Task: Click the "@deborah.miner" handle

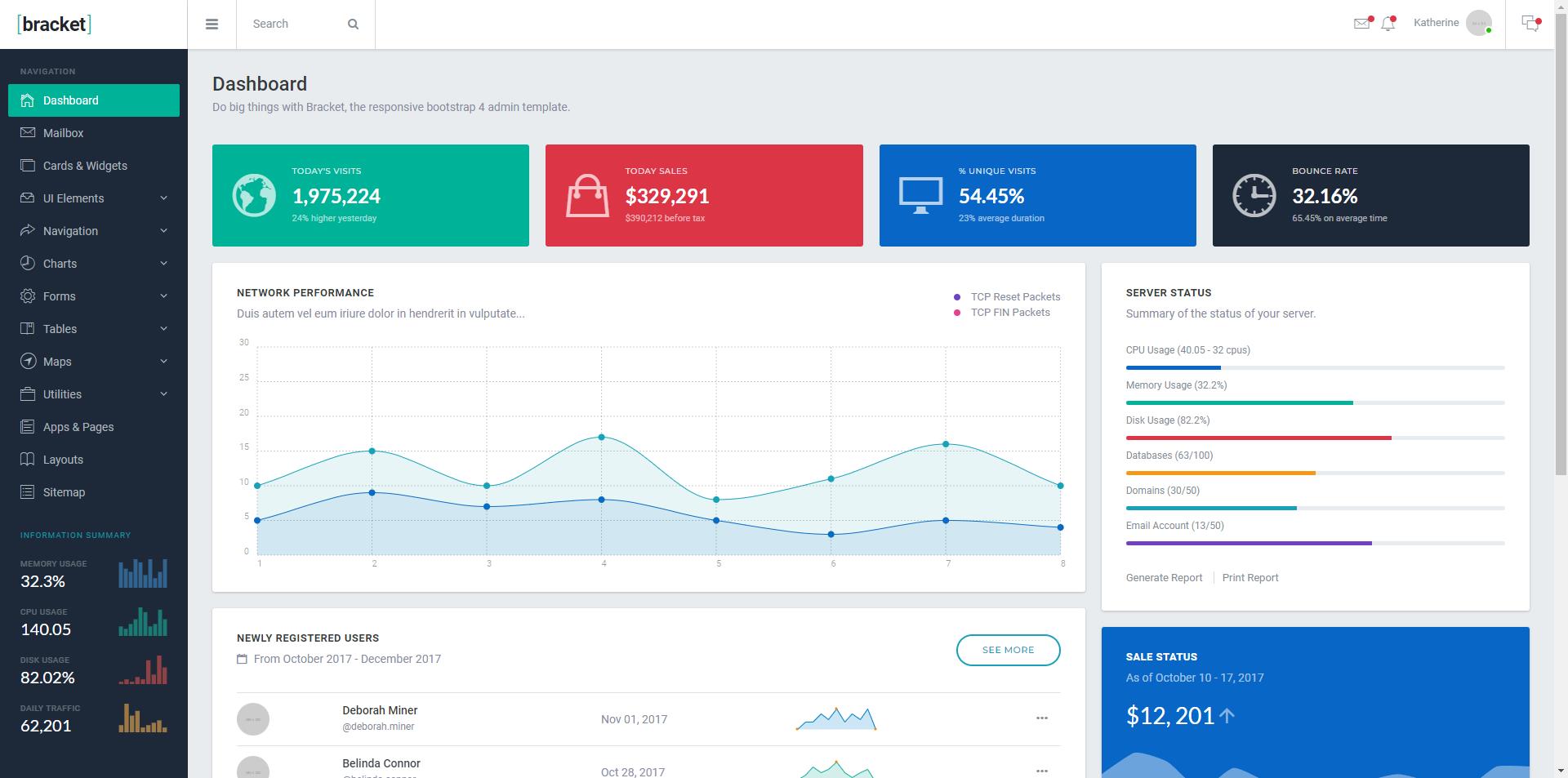Action: coord(378,727)
